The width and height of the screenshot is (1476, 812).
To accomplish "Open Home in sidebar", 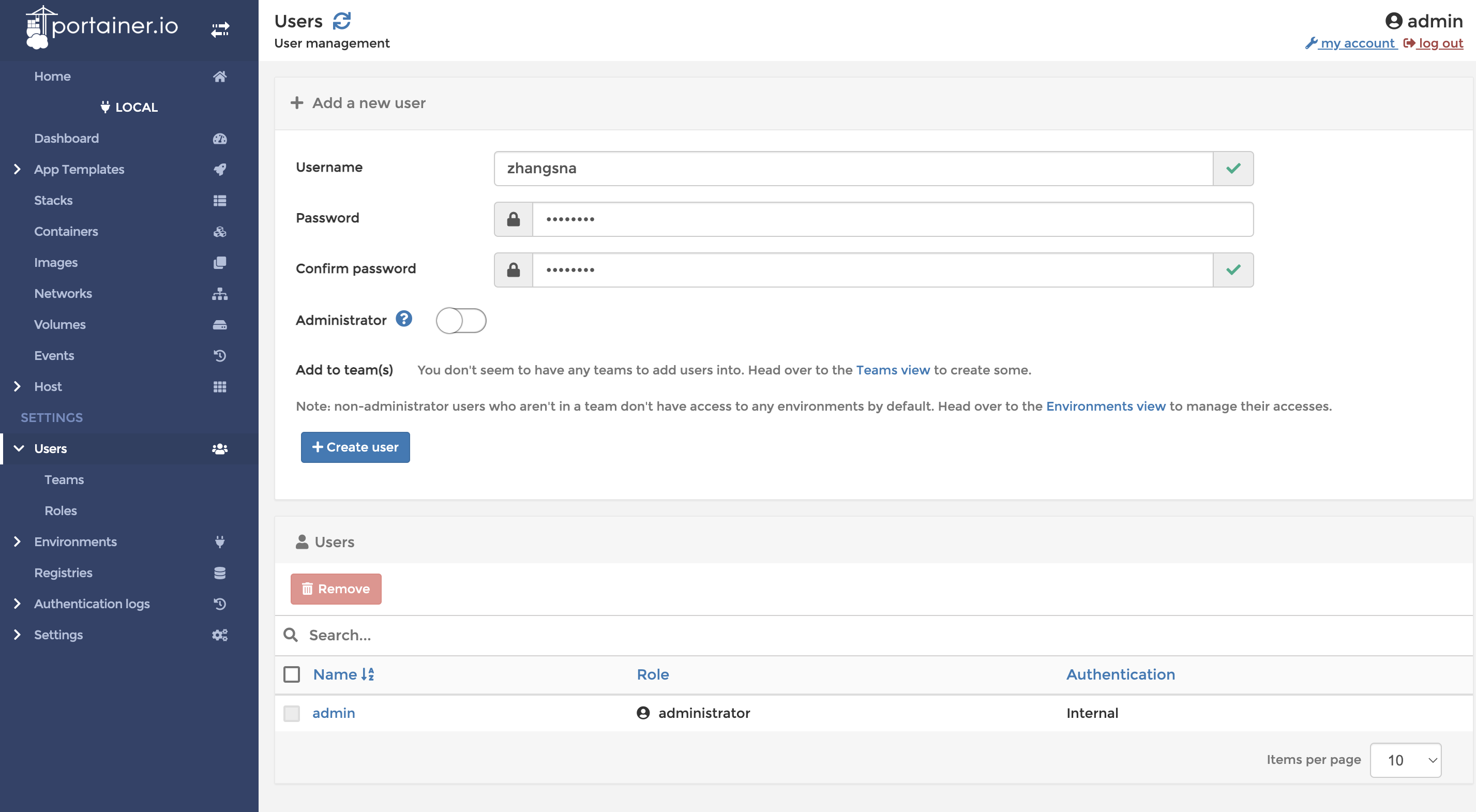I will point(52,76).
